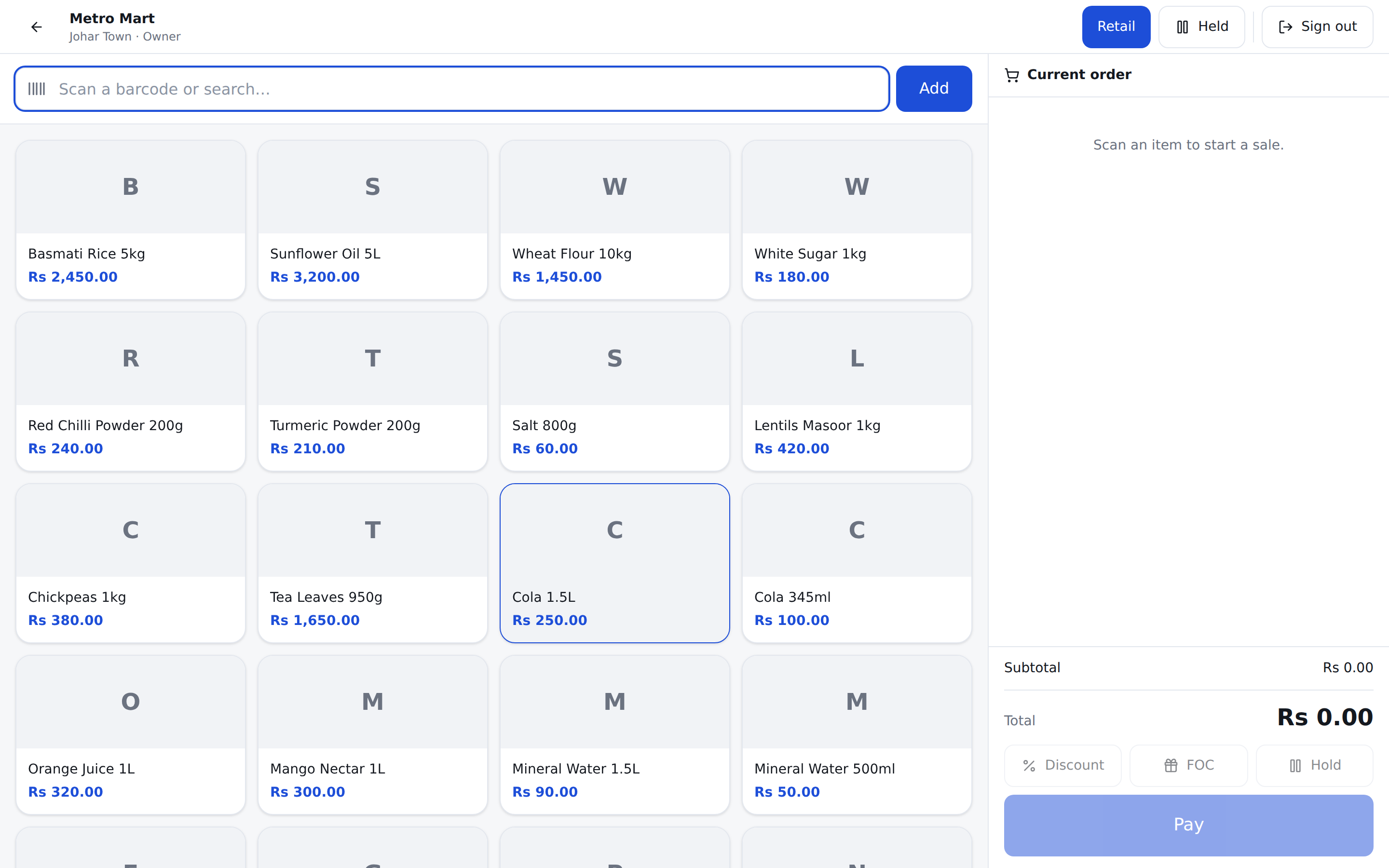Hold the current order
The image size is (1389, 868).
click(x=1314, y=765)
